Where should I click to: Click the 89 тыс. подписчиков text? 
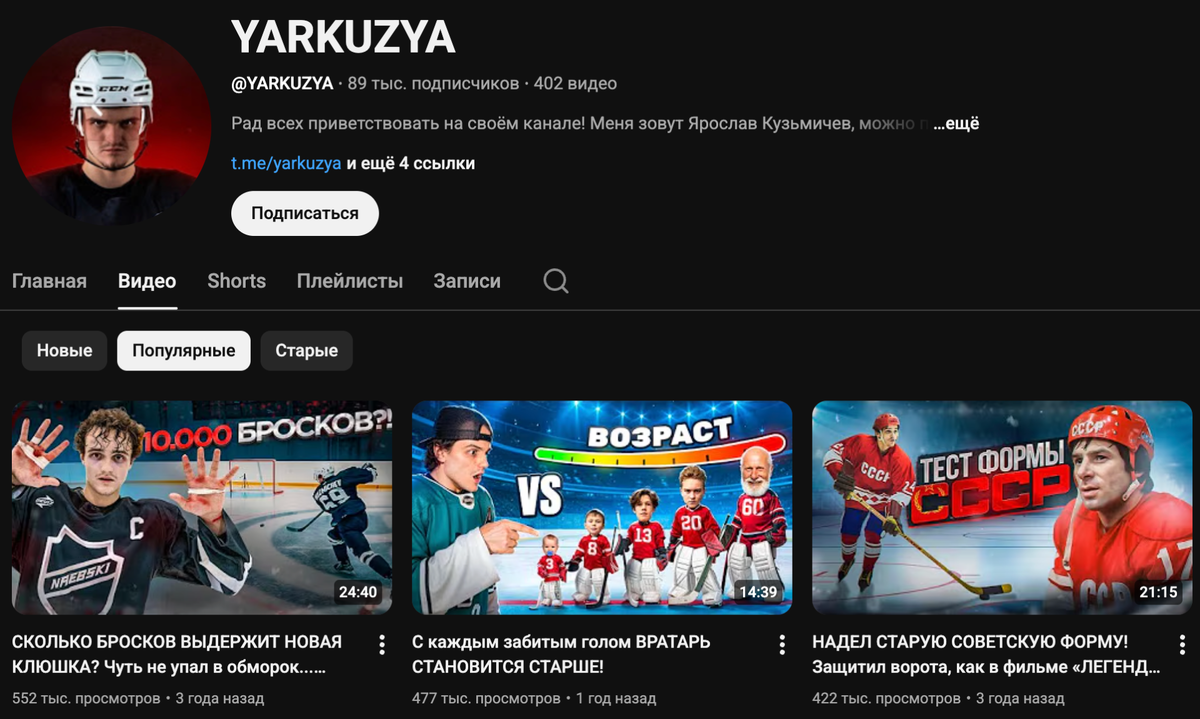pos(434,84)
